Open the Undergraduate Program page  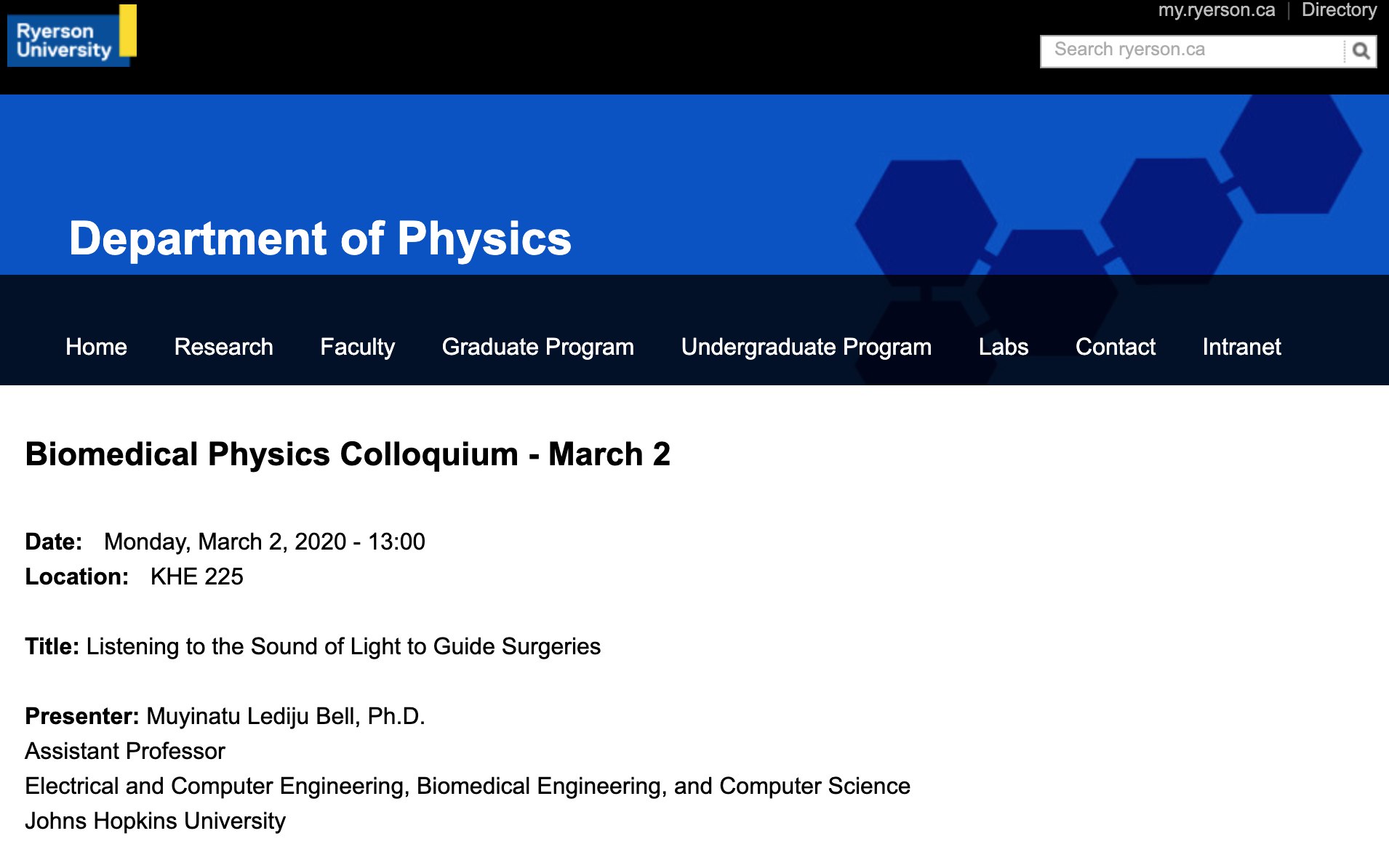coord(806,347)
